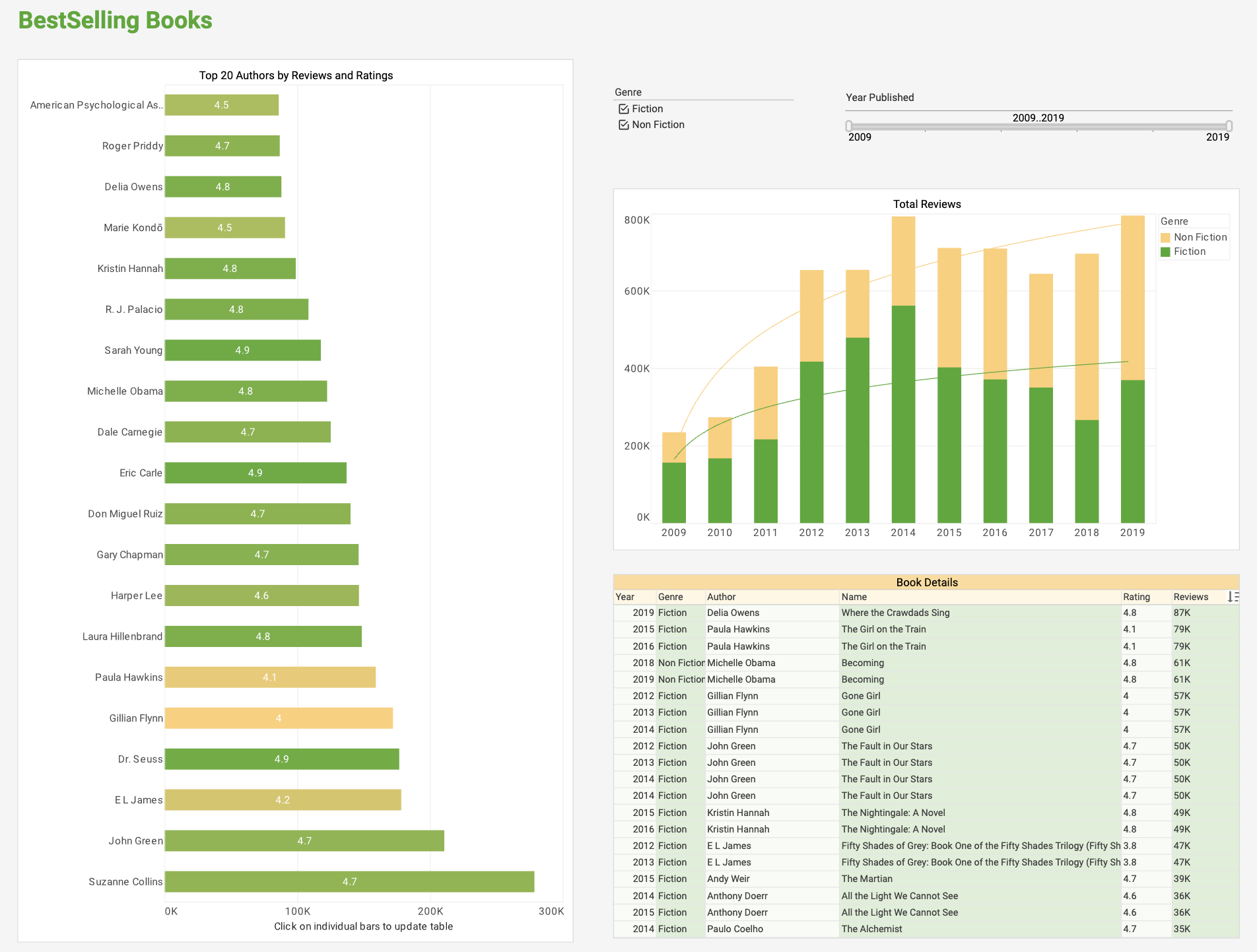This screenshot has height=952, width=1257.
Task: Select the Roger Priddy bar
Action: click(x=222, y=145)
